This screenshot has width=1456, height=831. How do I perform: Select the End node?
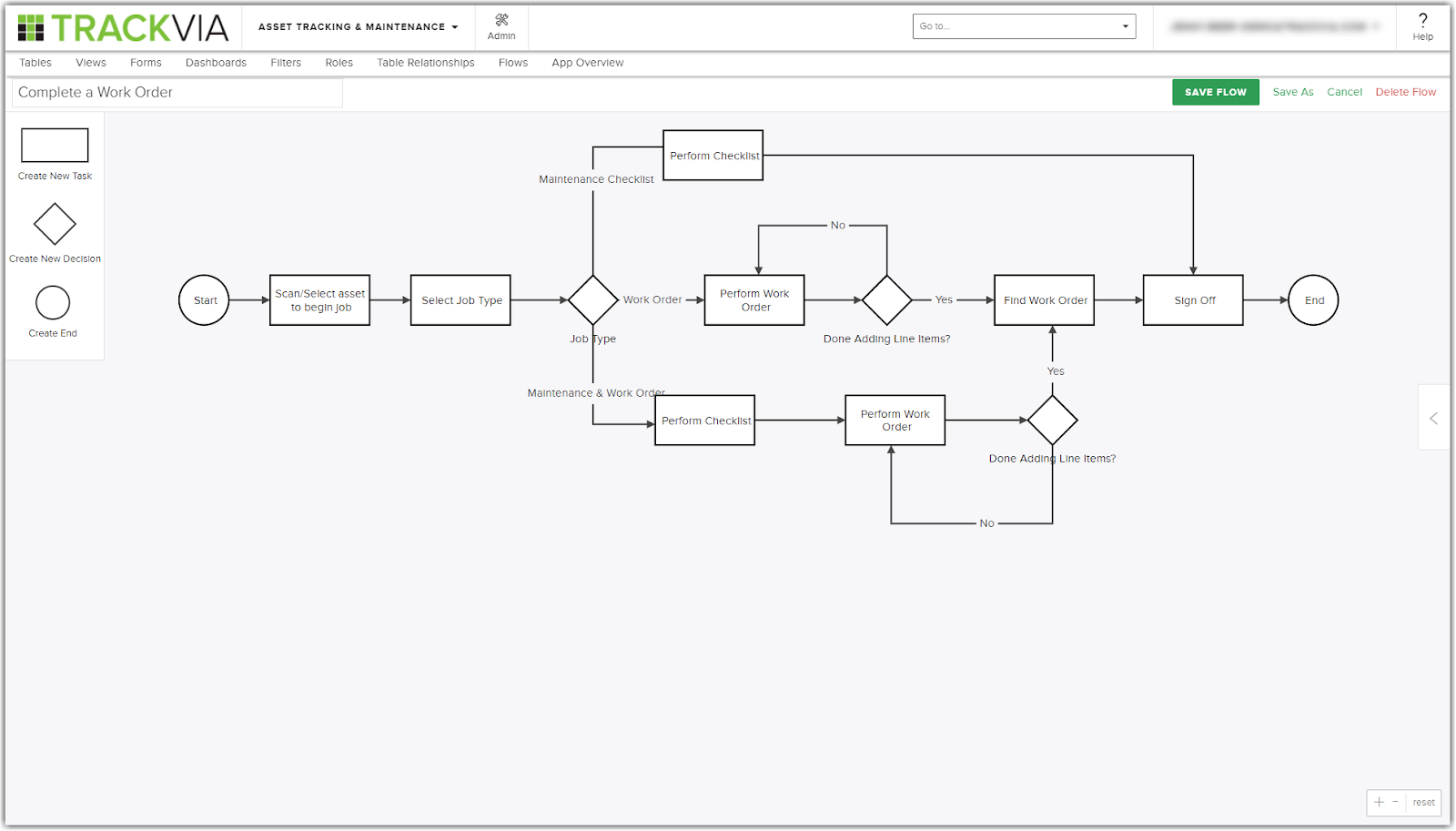pos(1313,300)
